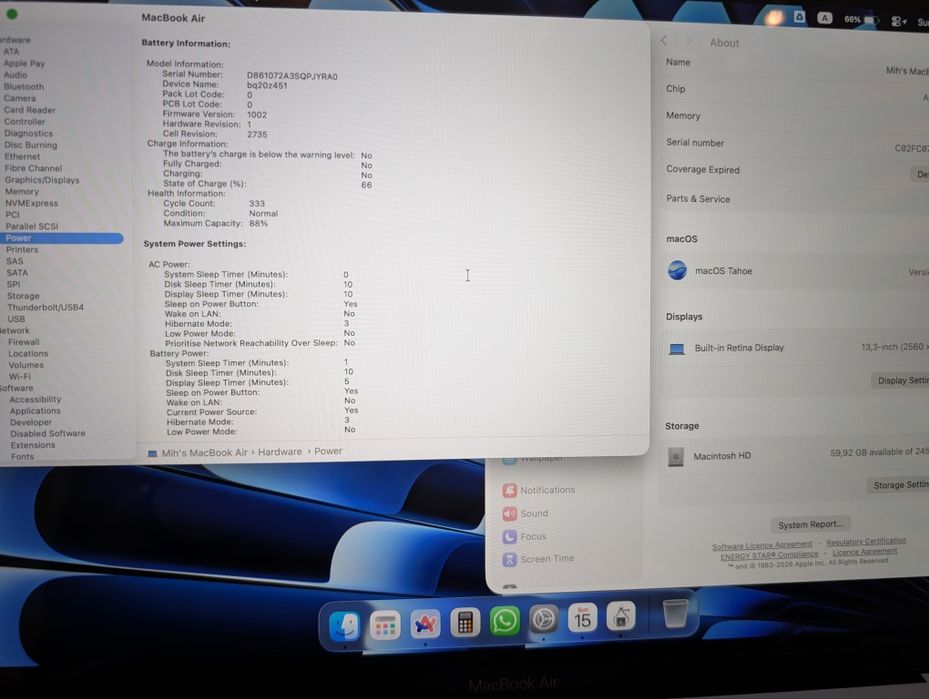929x699 pixels.
Task: Select Bluetooth in the sidebar
Action: pos(24,86)
